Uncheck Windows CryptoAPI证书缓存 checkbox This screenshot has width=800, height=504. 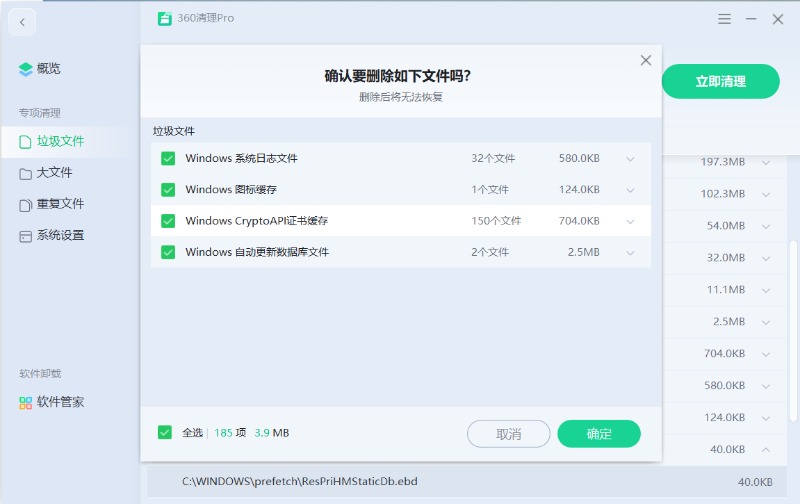point(168,221)
